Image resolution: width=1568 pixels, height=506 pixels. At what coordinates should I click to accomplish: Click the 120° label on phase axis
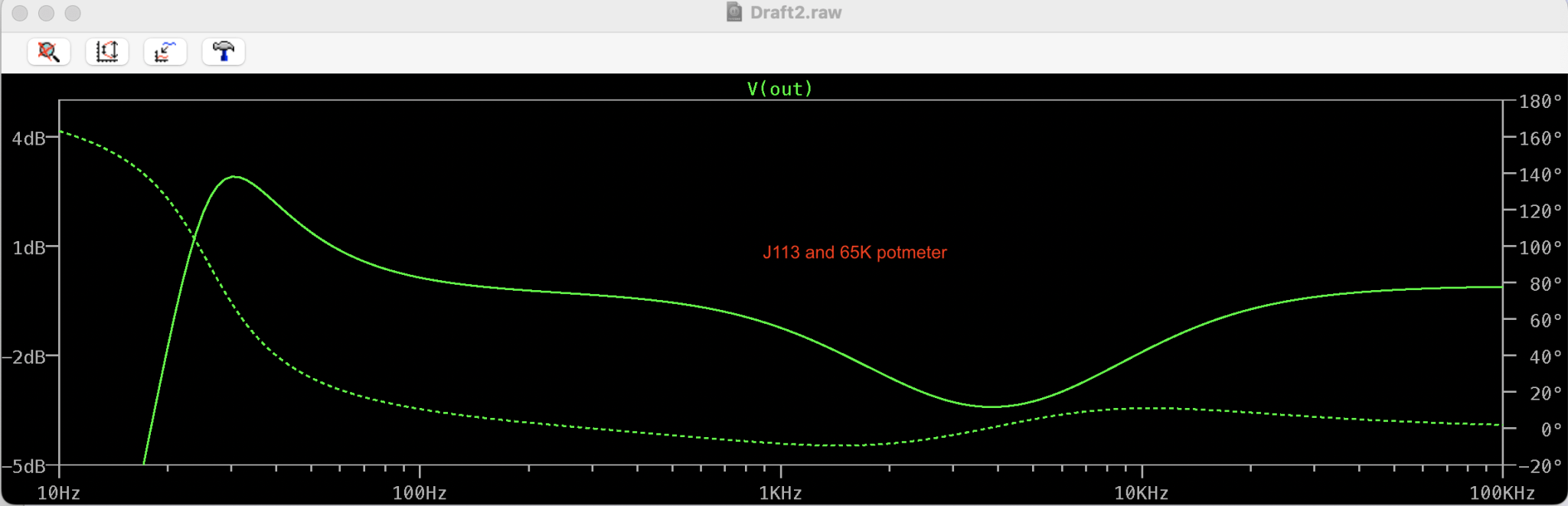(x=1540, y=211)
